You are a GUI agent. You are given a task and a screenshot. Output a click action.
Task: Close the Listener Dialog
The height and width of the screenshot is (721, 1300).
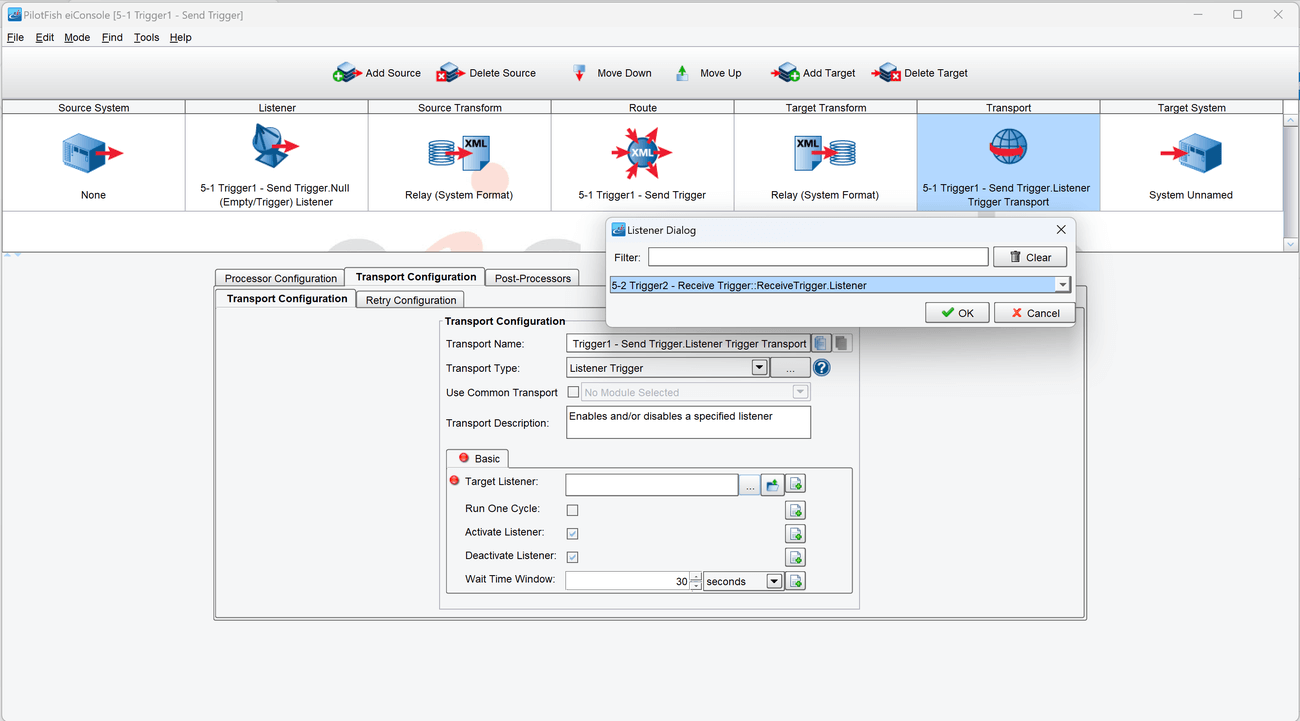click(x=1061, y=229)
